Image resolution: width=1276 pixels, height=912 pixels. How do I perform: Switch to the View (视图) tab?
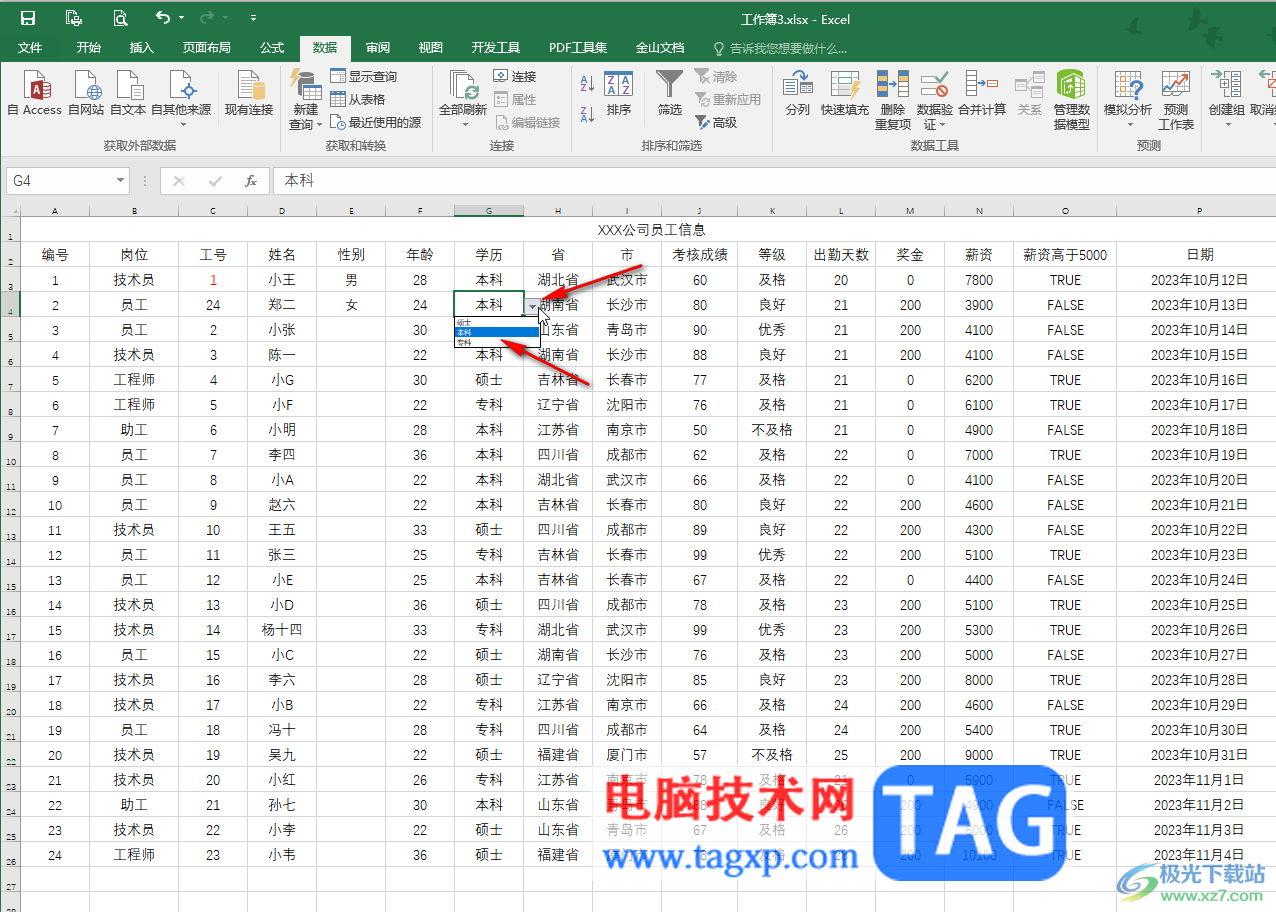431,47
